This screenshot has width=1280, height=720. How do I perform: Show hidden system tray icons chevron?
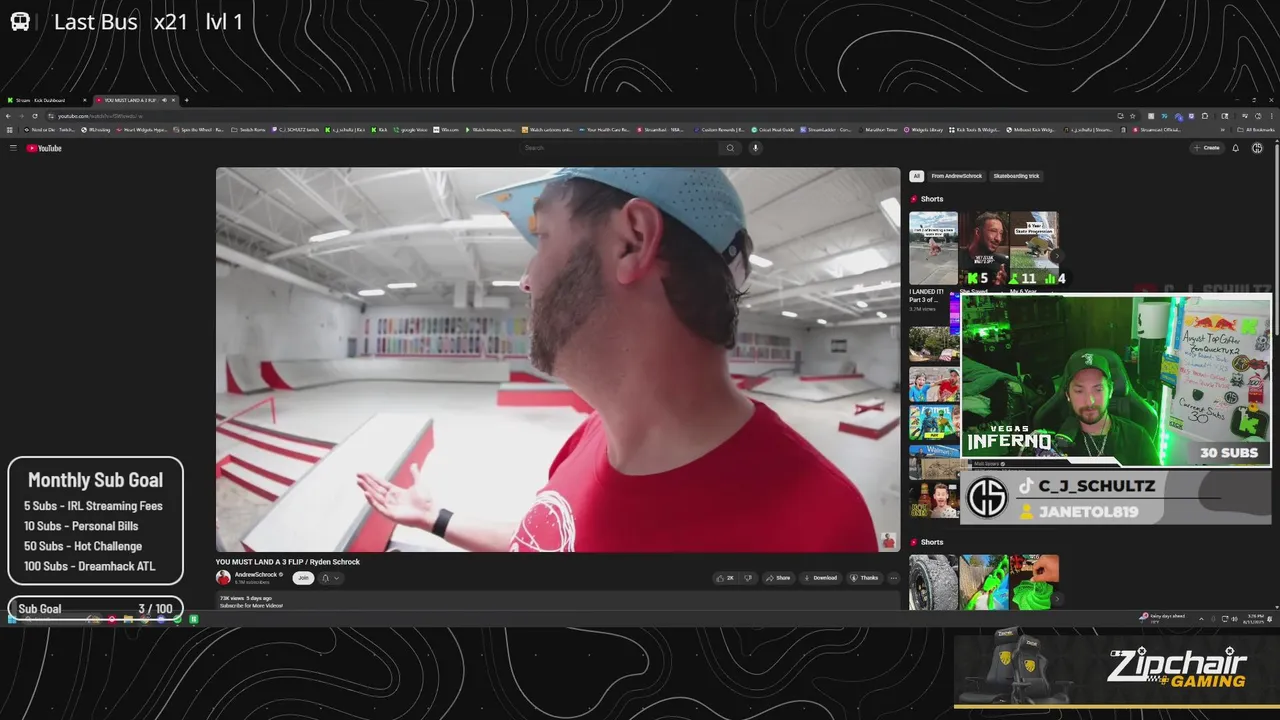(1201, 619)
